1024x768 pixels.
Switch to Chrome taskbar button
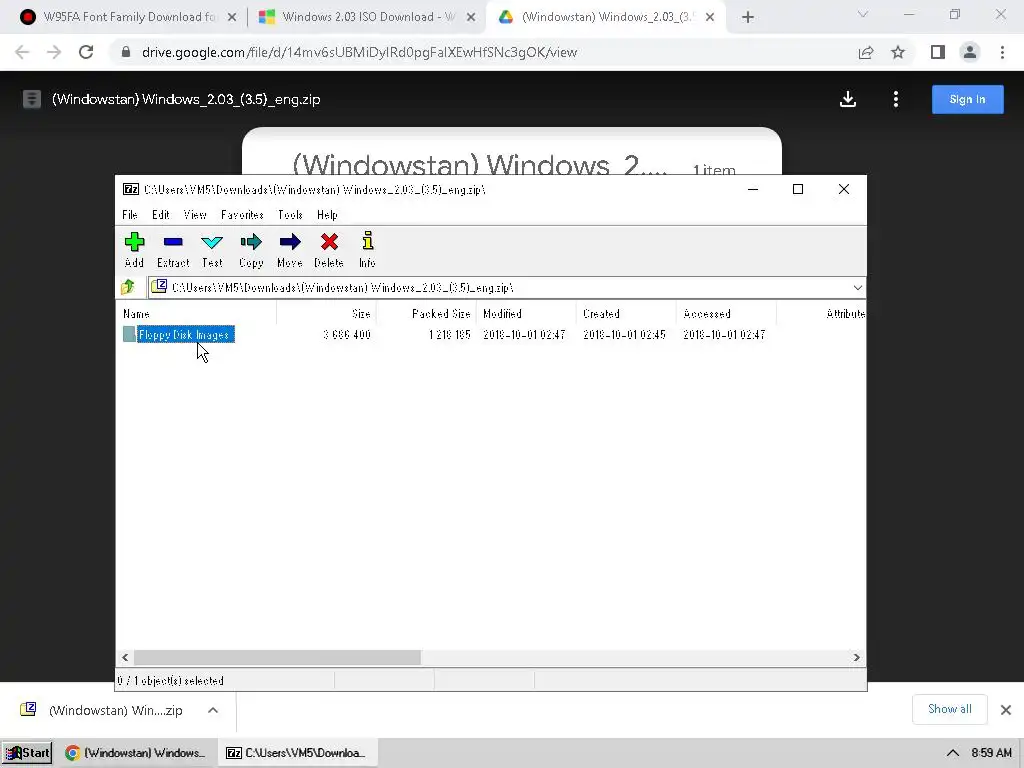(x=136, y=753)
